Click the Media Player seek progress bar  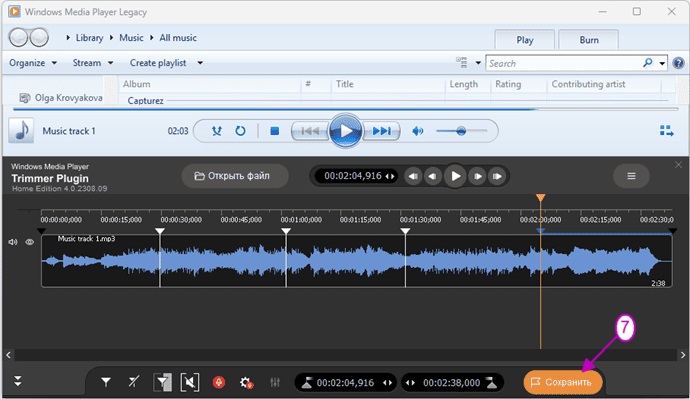tap(345, 109)
